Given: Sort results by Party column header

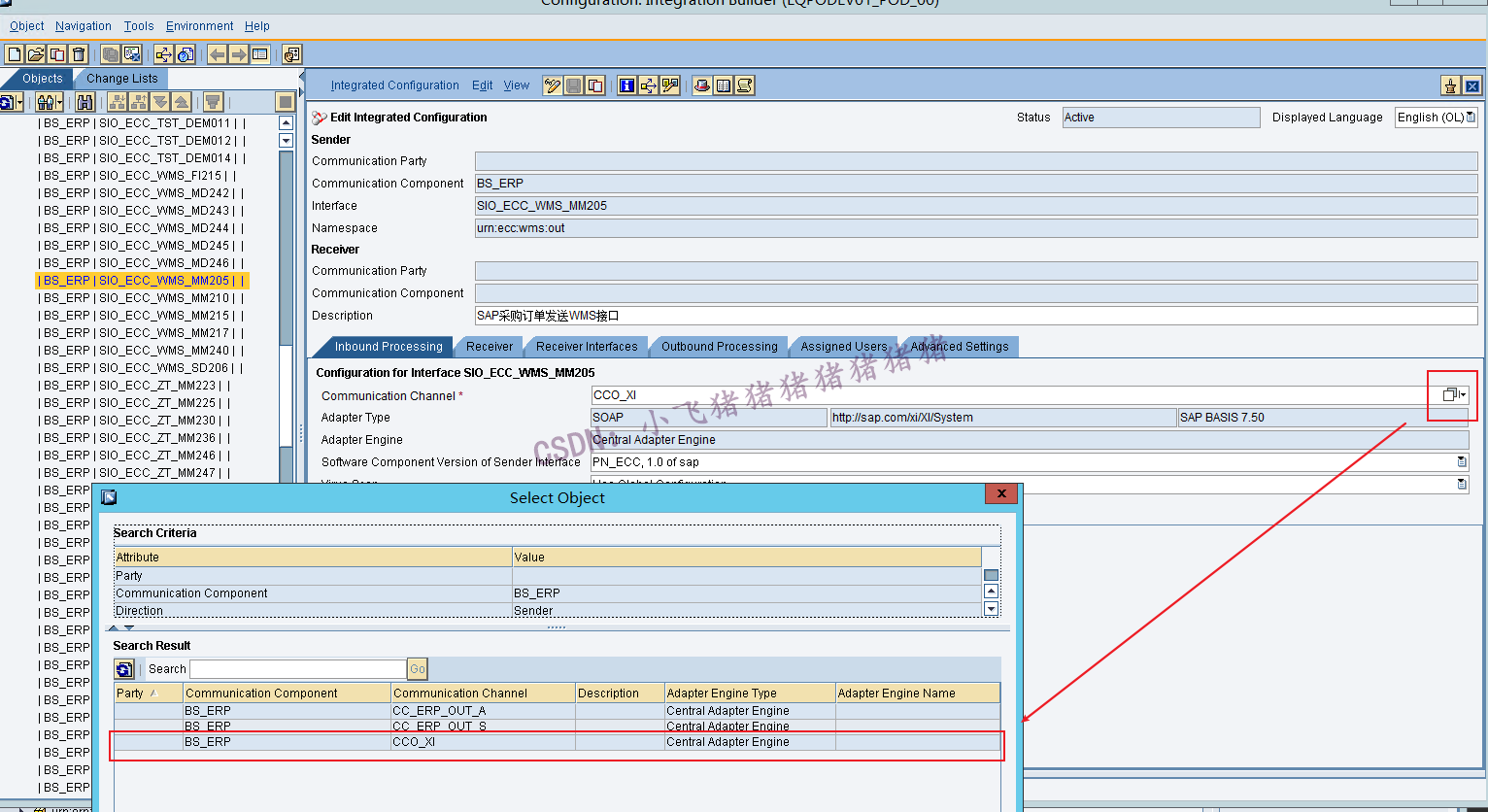Looking at the screenshot, I should (149, 694).
